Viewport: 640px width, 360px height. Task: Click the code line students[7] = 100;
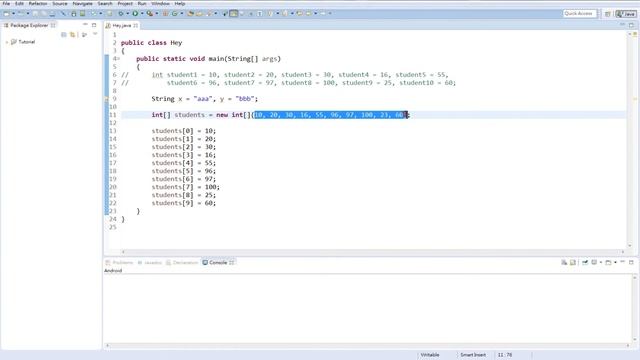[x=185, y=187]
